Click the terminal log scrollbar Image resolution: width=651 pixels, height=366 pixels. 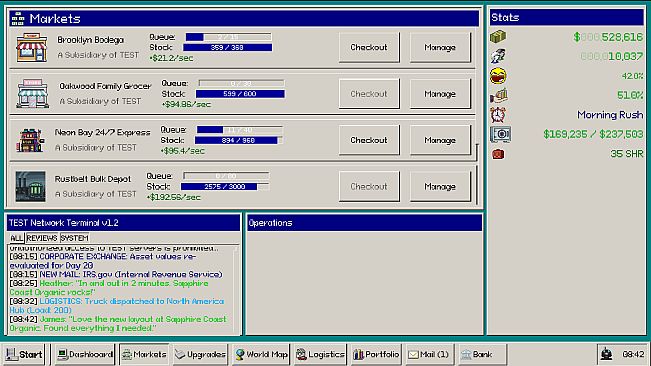click(237, 289)
